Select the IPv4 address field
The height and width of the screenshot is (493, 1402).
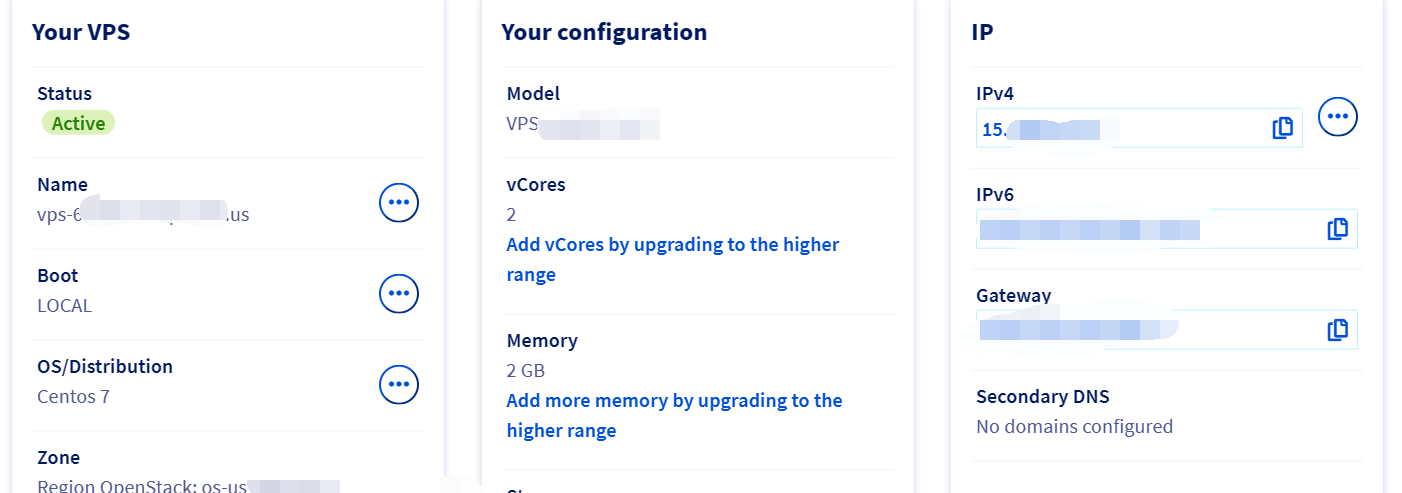[x=1120, y=129]
